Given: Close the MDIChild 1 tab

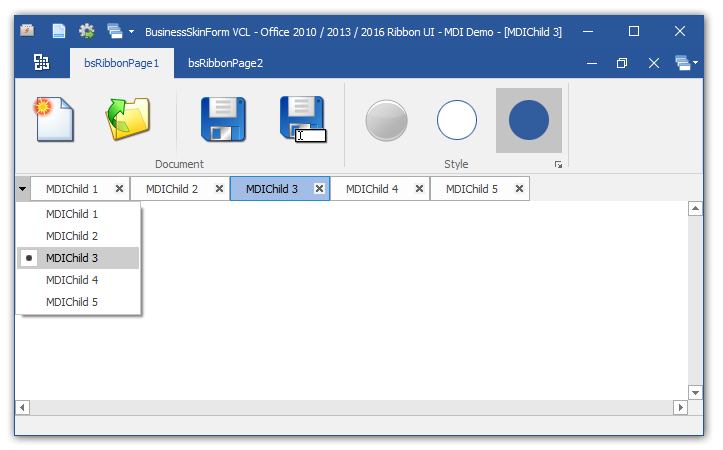Looking at the screenshot, I should 119,189.
